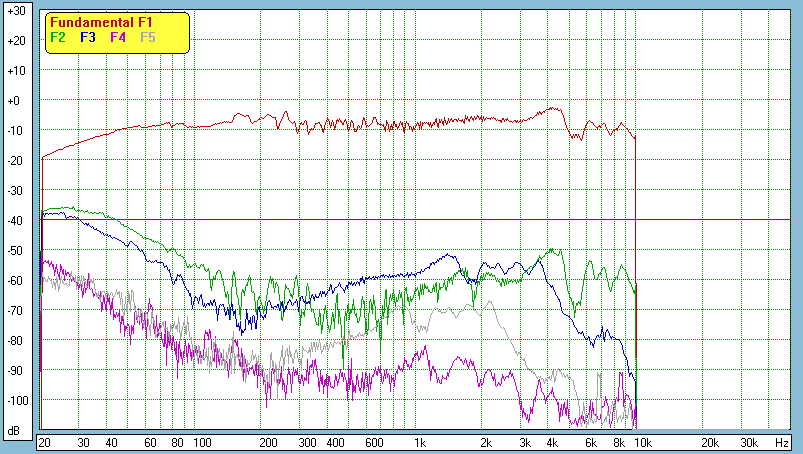
Task: Click the +30 value on the vertical axis
Action: (x=15, y=11)
